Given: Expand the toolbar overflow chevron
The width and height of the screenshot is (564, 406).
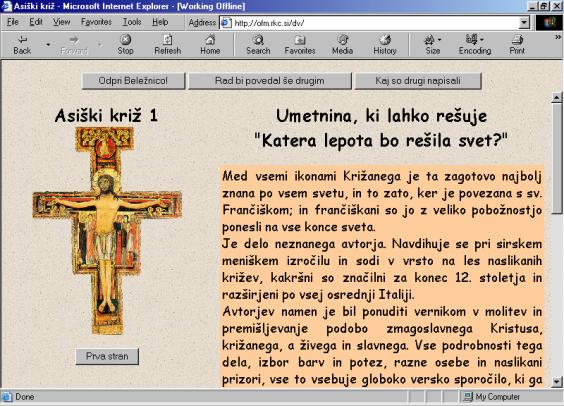Looking at the screenshot, I should (558, 37).
